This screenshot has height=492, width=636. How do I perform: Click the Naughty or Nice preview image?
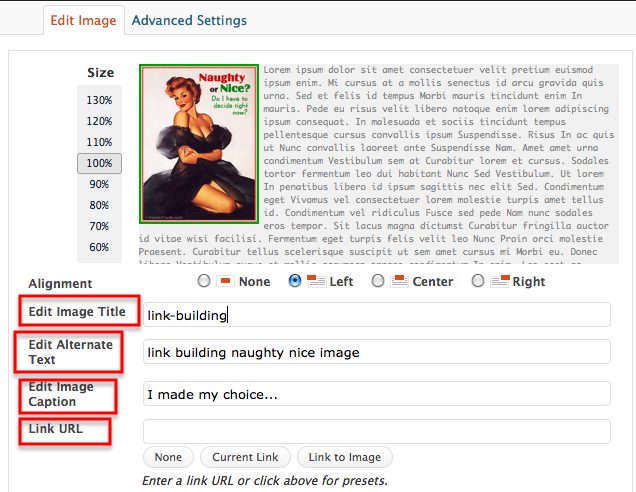click(199, 144)
